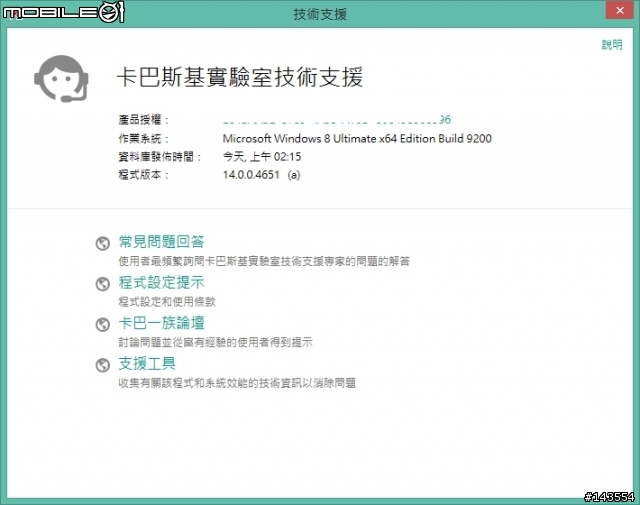Click the globe icon beside 程式設定提示

pos(103,284)
